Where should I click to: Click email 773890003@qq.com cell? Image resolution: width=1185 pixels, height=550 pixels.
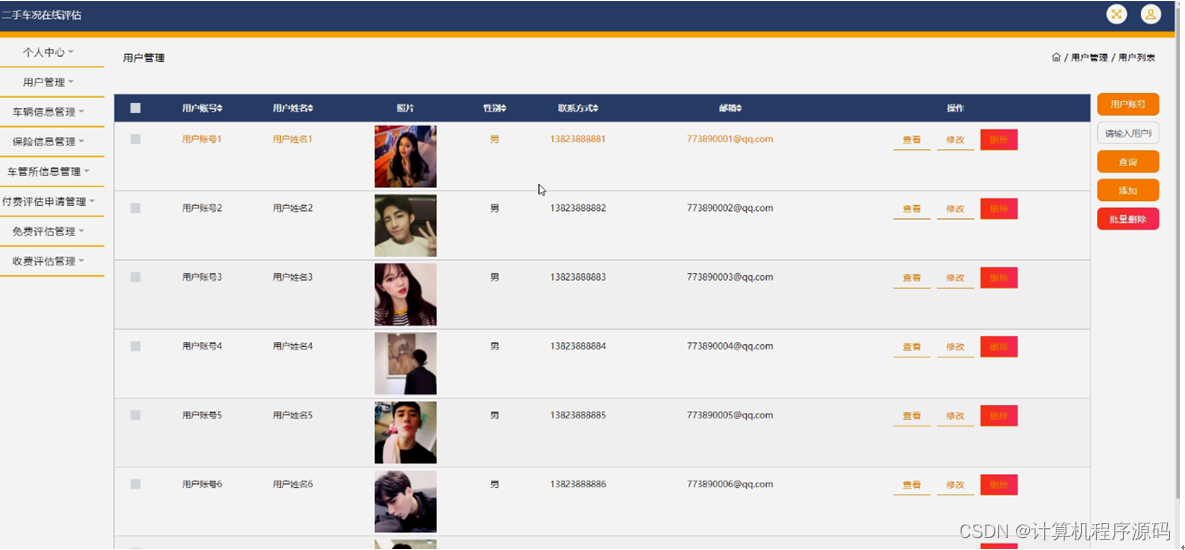point(729,277)
